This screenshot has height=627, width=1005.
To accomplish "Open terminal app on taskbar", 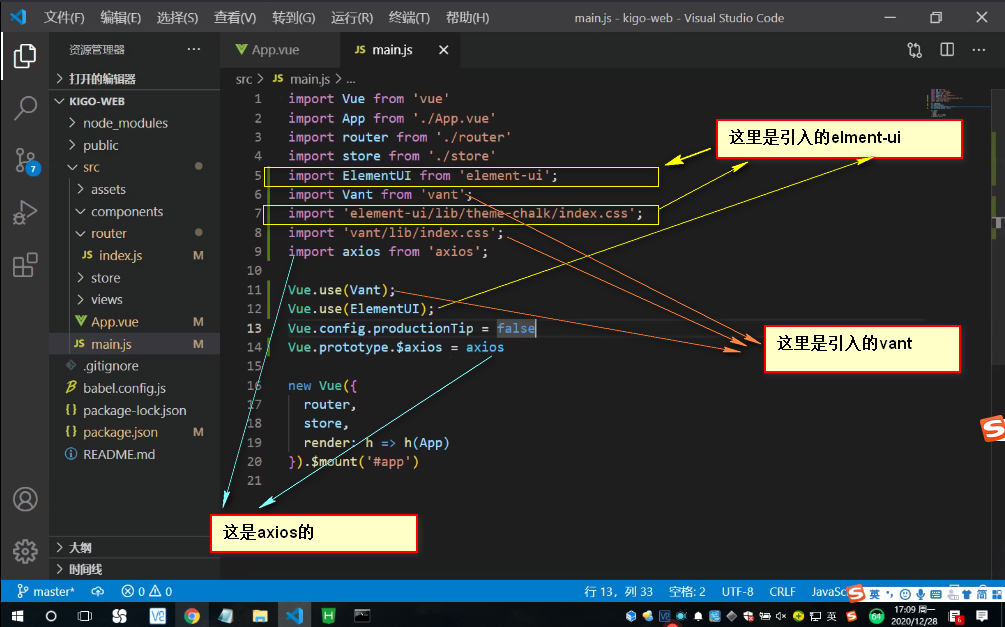I will point(361,616).
